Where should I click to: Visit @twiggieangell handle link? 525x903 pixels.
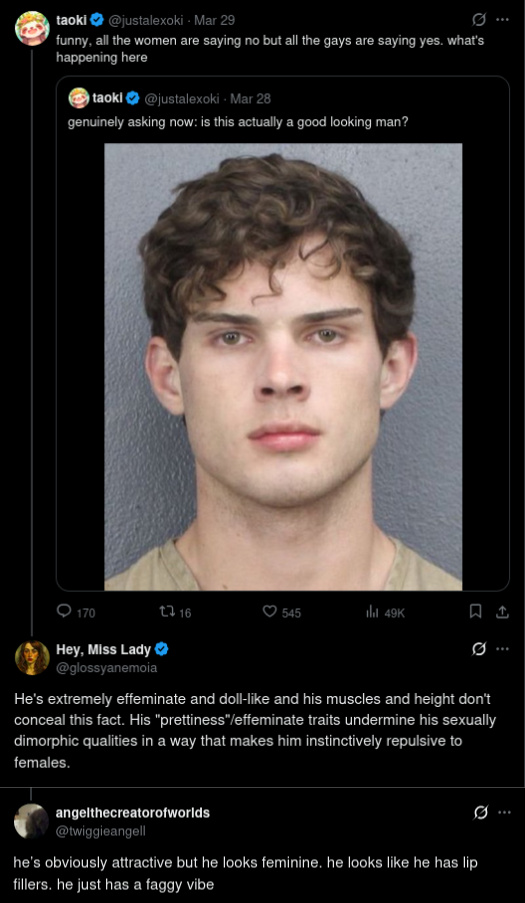pyautogui.click(x=101, y=832)
